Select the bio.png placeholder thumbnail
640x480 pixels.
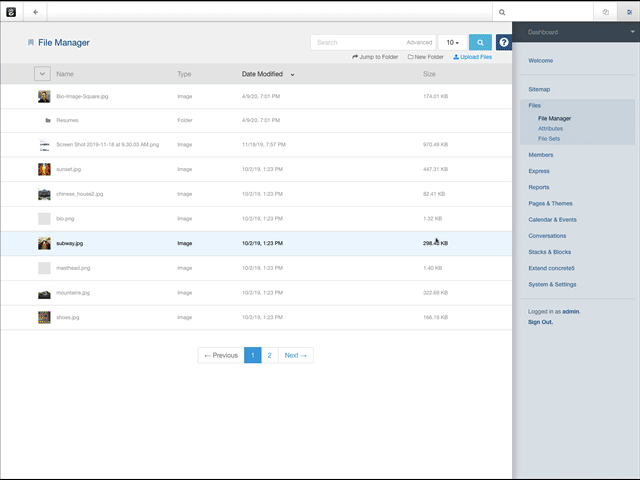(44, 218)
